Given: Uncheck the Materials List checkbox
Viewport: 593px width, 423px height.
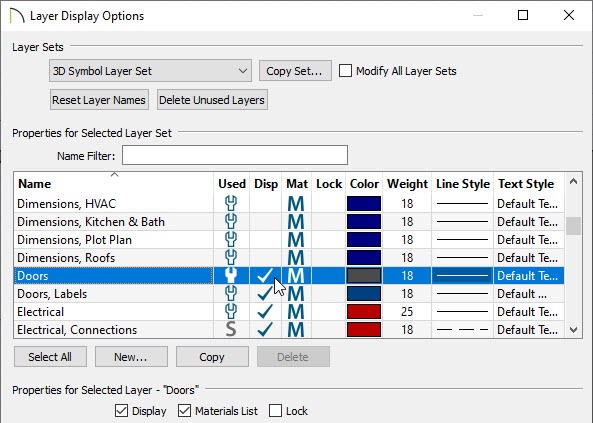Looking at the screenshot, I should 184,411.
